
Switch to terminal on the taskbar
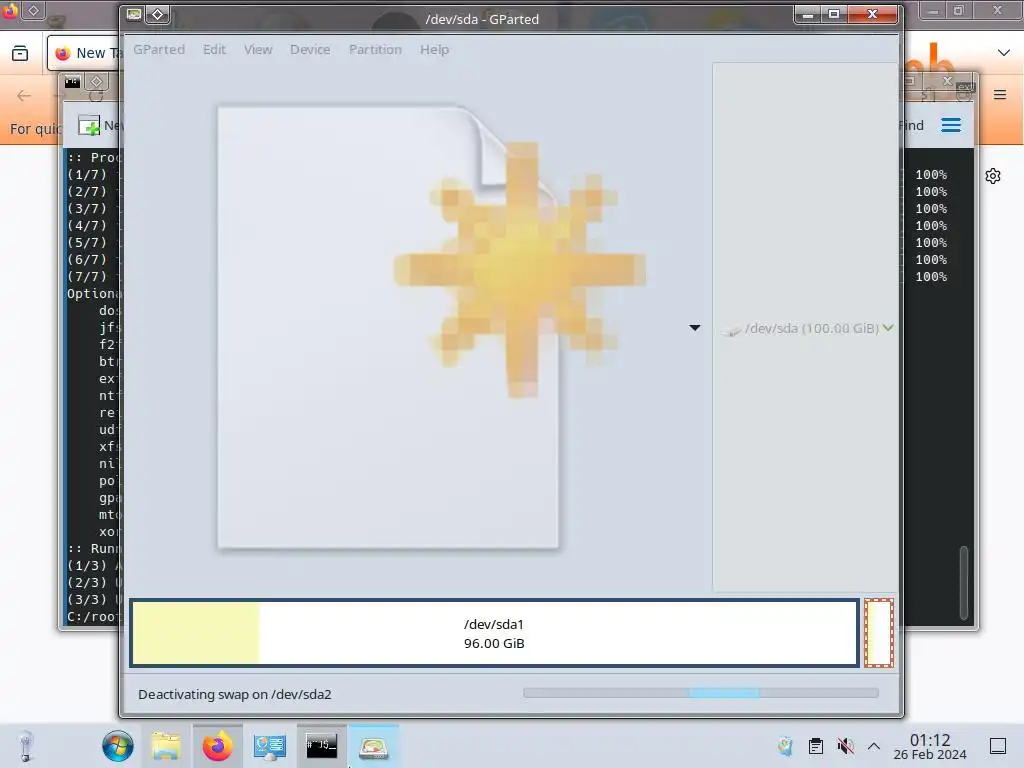(321, 746)
